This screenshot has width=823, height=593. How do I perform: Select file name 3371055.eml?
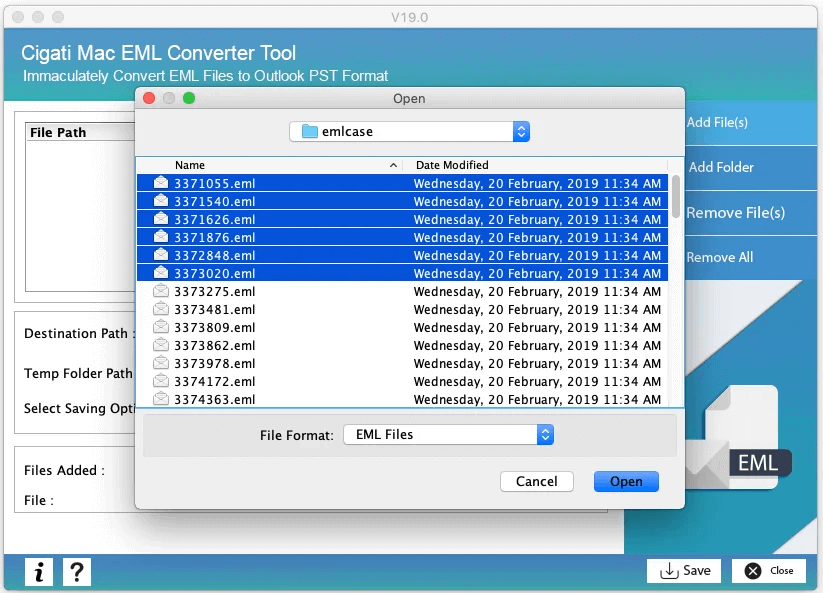tap(215, 184)
